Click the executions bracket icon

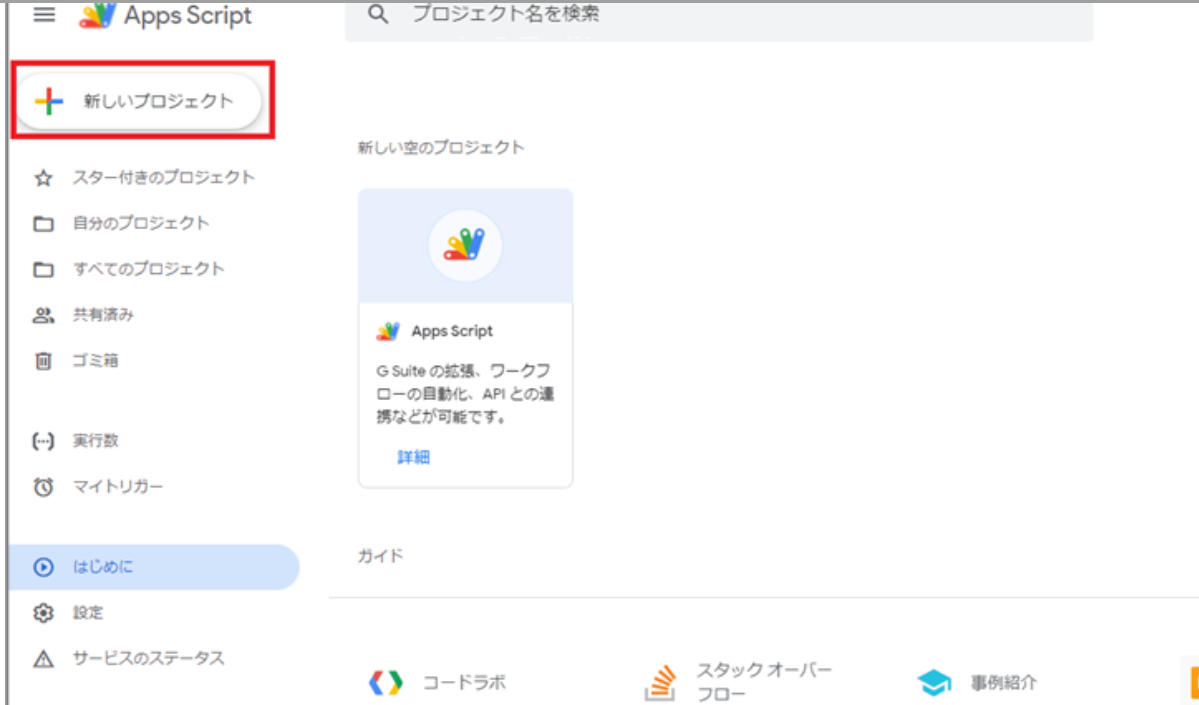coord(44,441)
